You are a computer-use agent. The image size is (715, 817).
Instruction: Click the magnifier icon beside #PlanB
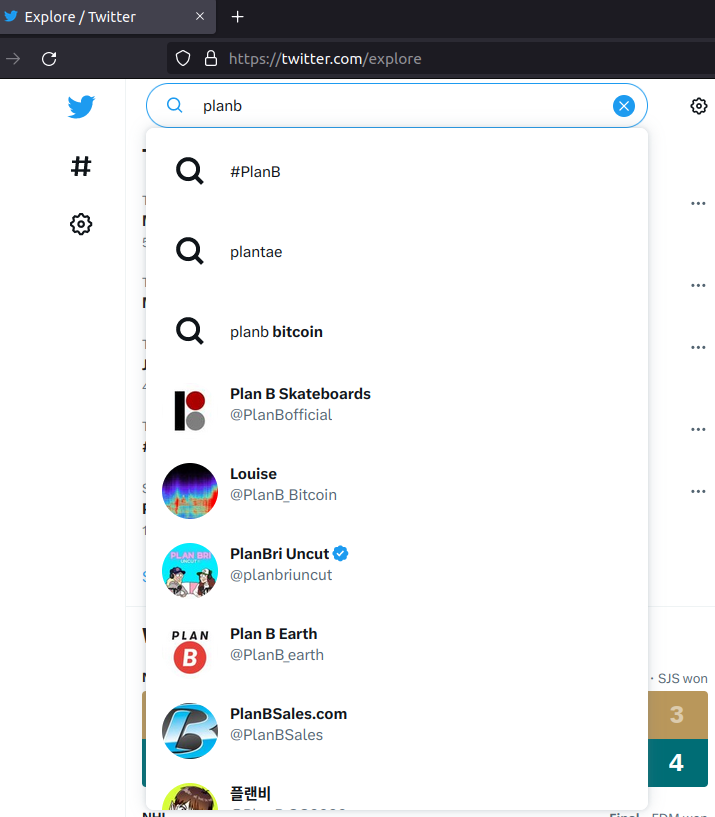[190, 171]
